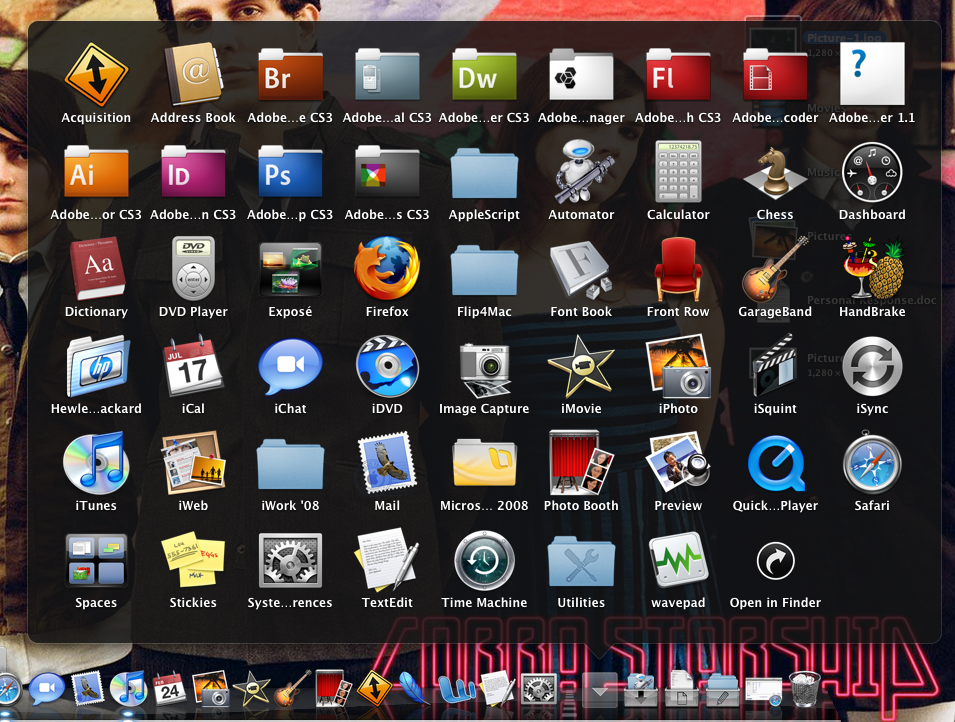The height and width of the screenshot is (722, 955).
Task: Open the Calculator app
Action: [x=678, y=171]
